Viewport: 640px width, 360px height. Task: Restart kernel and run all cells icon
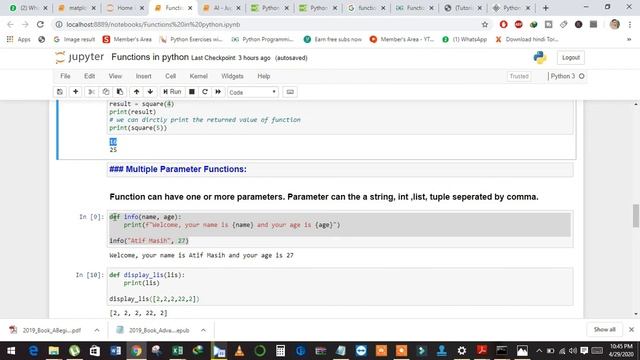pyautogui.click(x=218, y=92)
